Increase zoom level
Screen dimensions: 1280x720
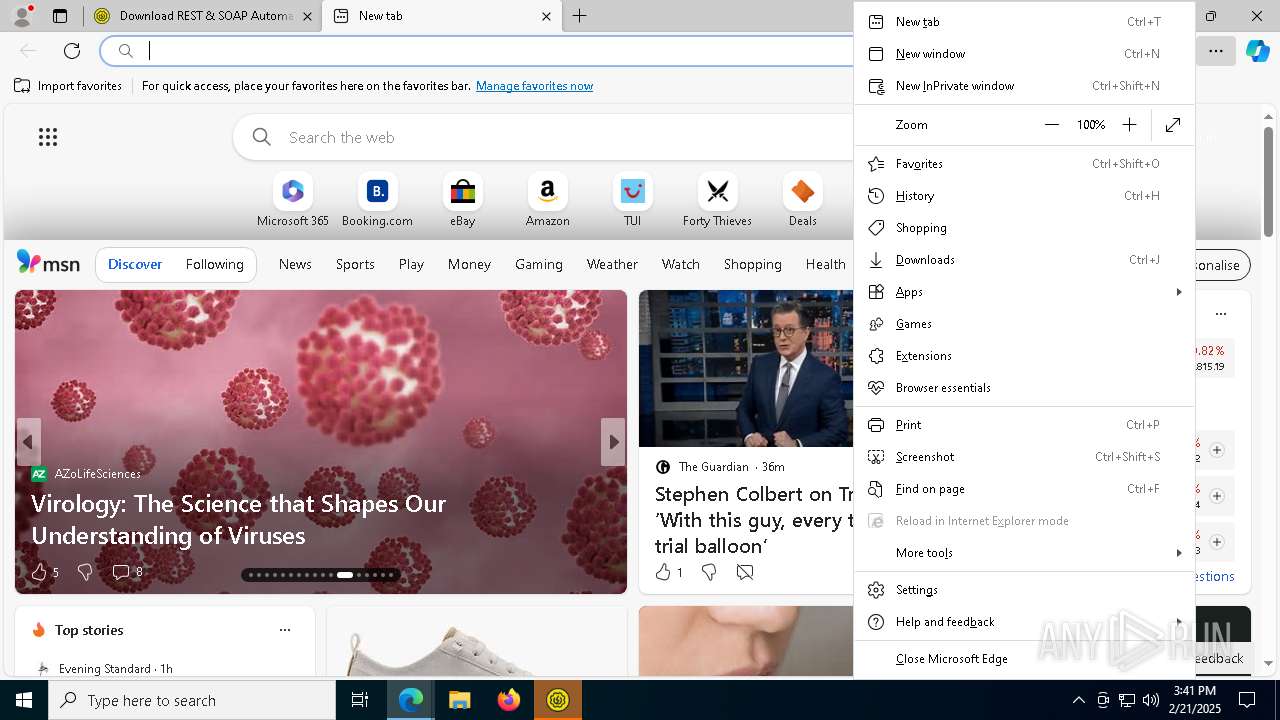pos(1129,125)
